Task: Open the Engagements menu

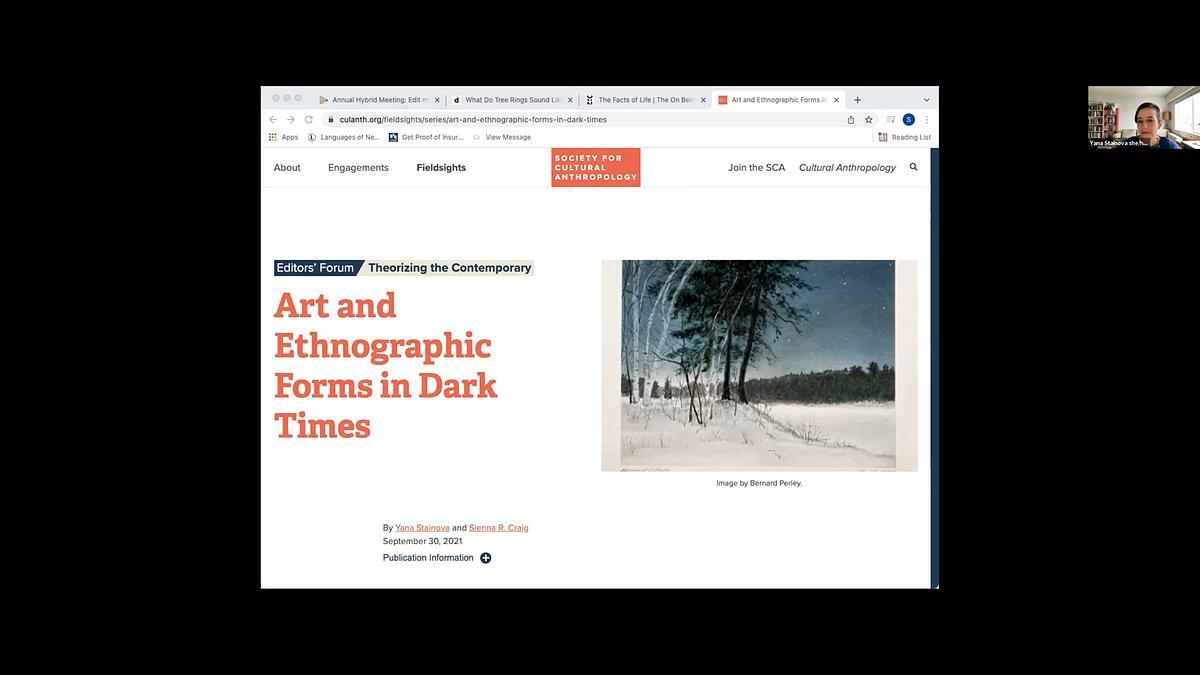Action: pyautogui.click(x=358, y=168)
